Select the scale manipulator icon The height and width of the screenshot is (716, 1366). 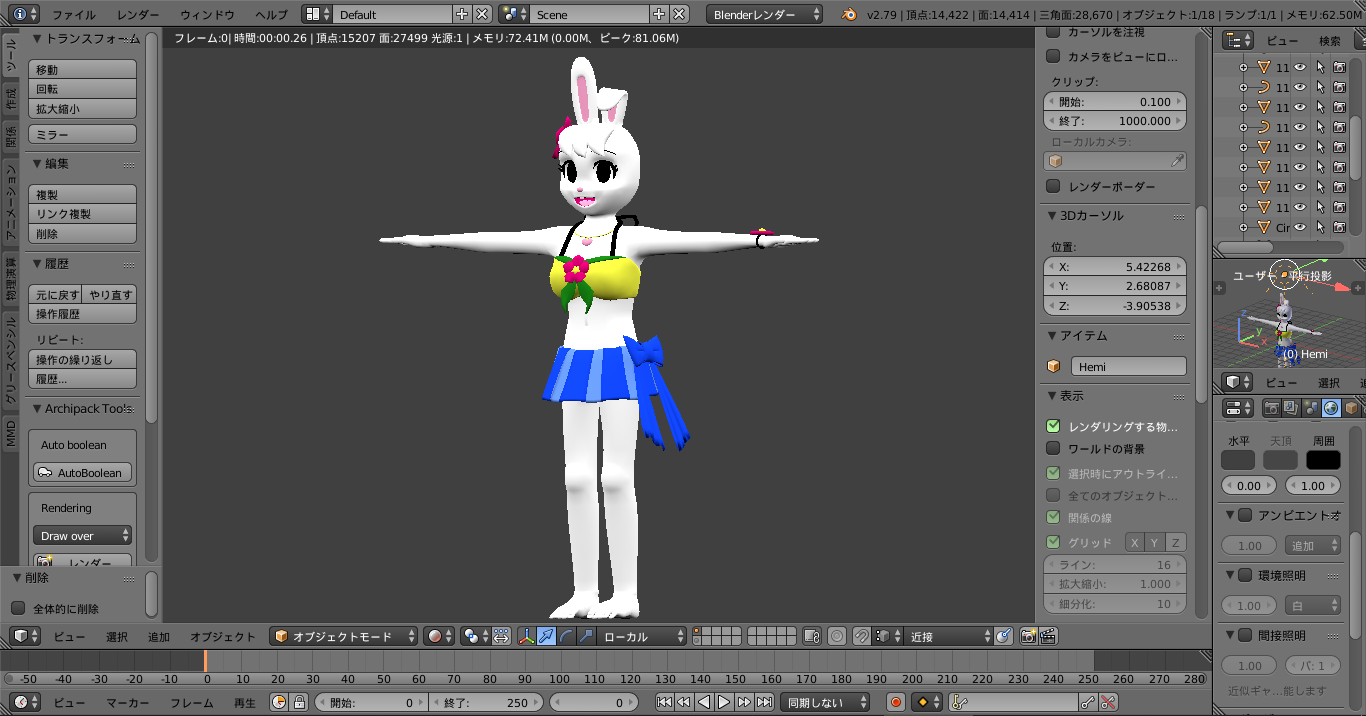(586, 636)
